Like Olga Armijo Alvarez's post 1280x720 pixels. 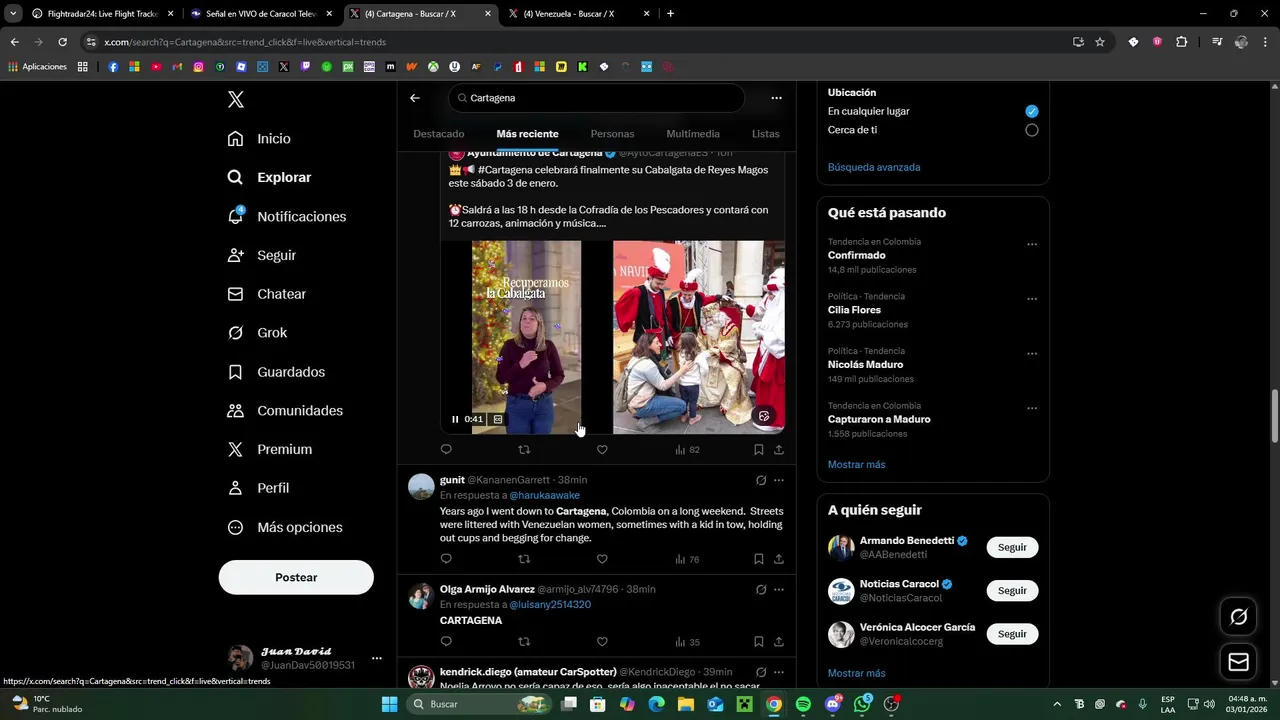(x=602, y=642)
